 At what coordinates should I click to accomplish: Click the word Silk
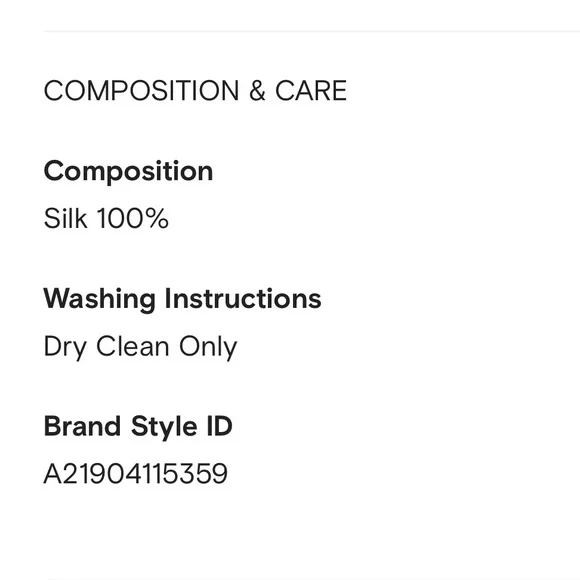click(65, 218)
